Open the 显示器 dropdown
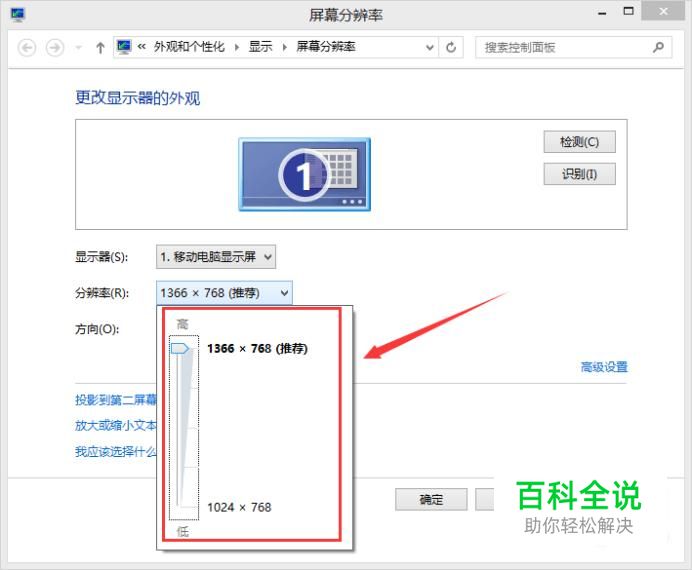 click(216, 257)
